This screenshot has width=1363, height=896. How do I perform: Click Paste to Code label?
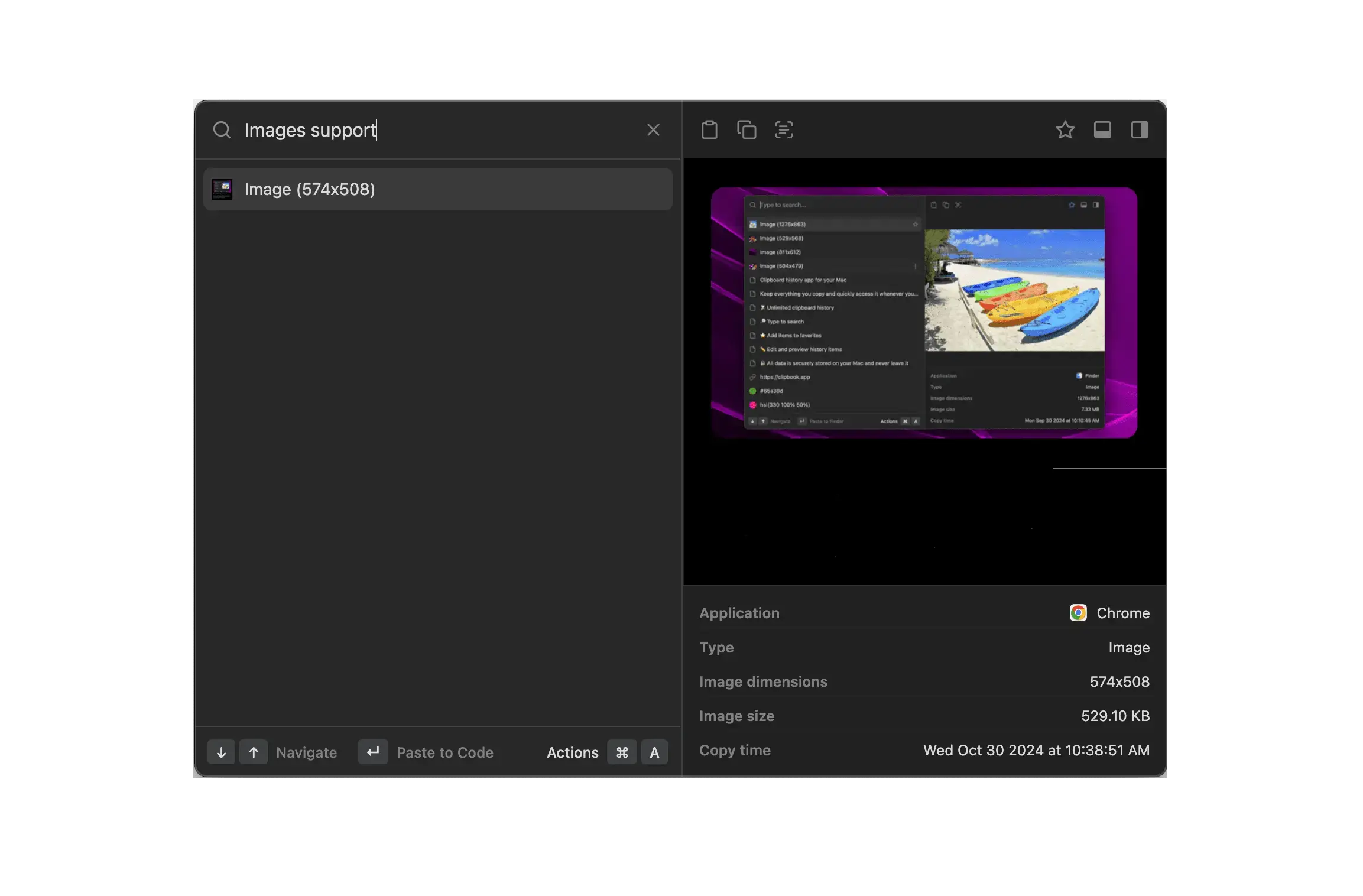click(444, 752)
